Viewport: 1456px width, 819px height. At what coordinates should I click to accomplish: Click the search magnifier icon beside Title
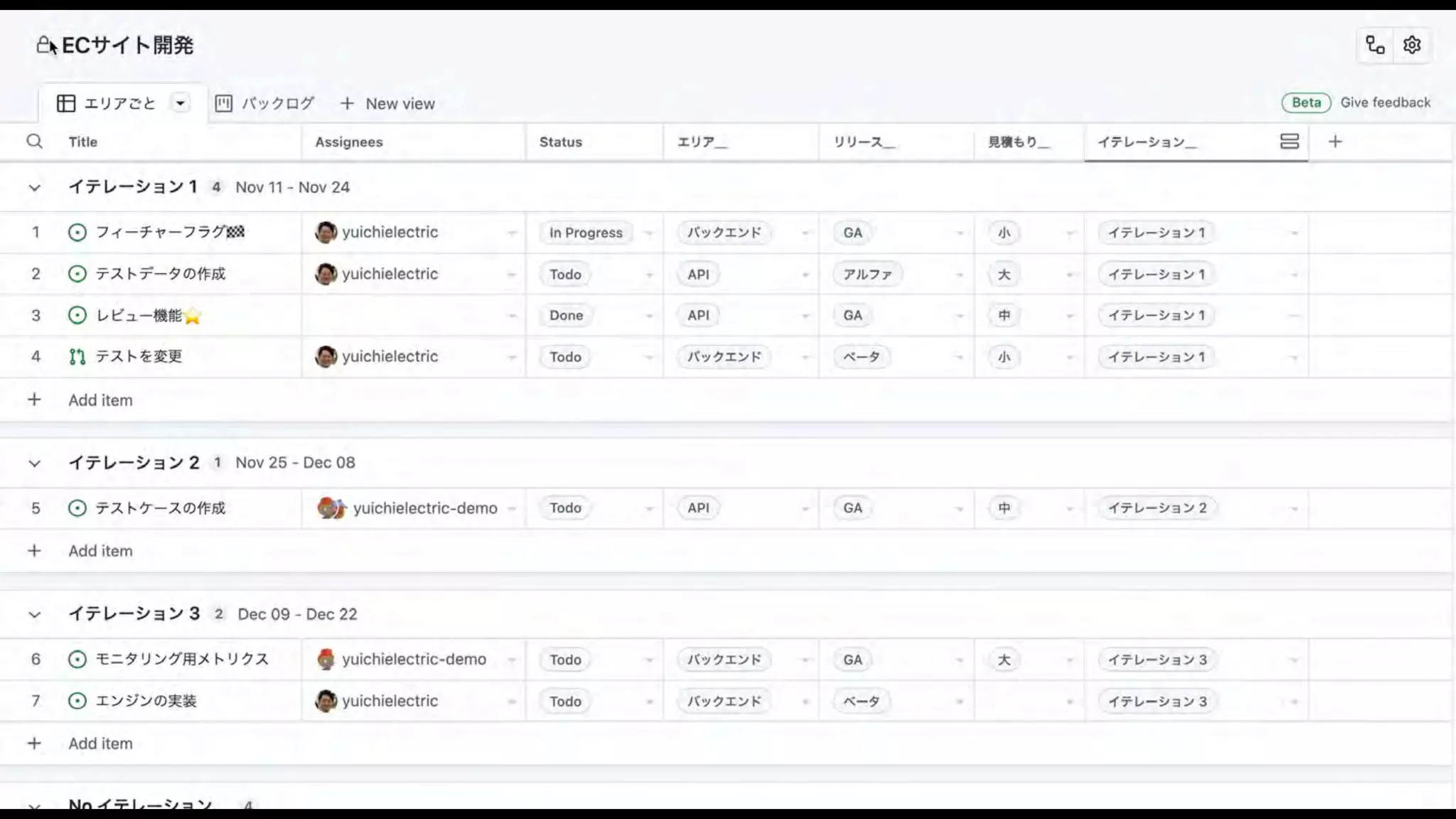click(34, 141)
